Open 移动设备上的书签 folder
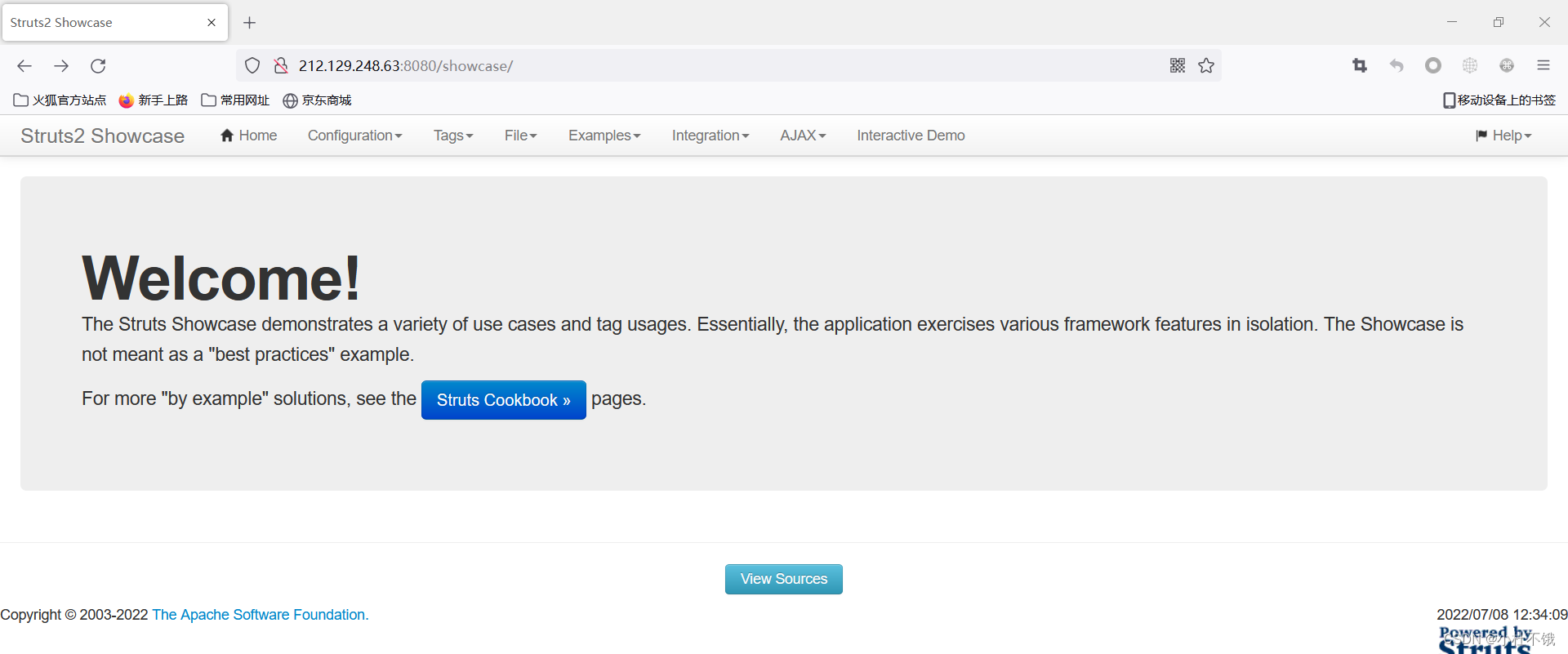 click(x=1499, y=100)
